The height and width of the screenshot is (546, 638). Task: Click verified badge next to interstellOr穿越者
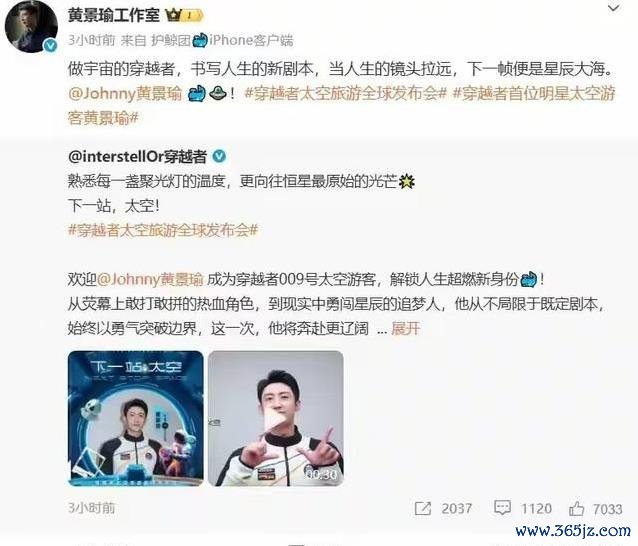(219, 156)
